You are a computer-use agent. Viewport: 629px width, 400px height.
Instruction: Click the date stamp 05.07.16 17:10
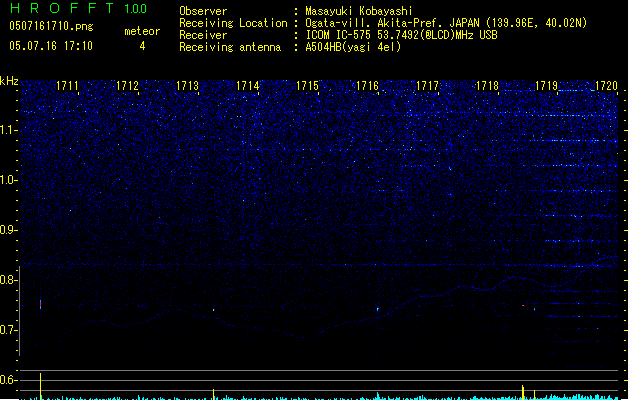(x=51, y=46)
